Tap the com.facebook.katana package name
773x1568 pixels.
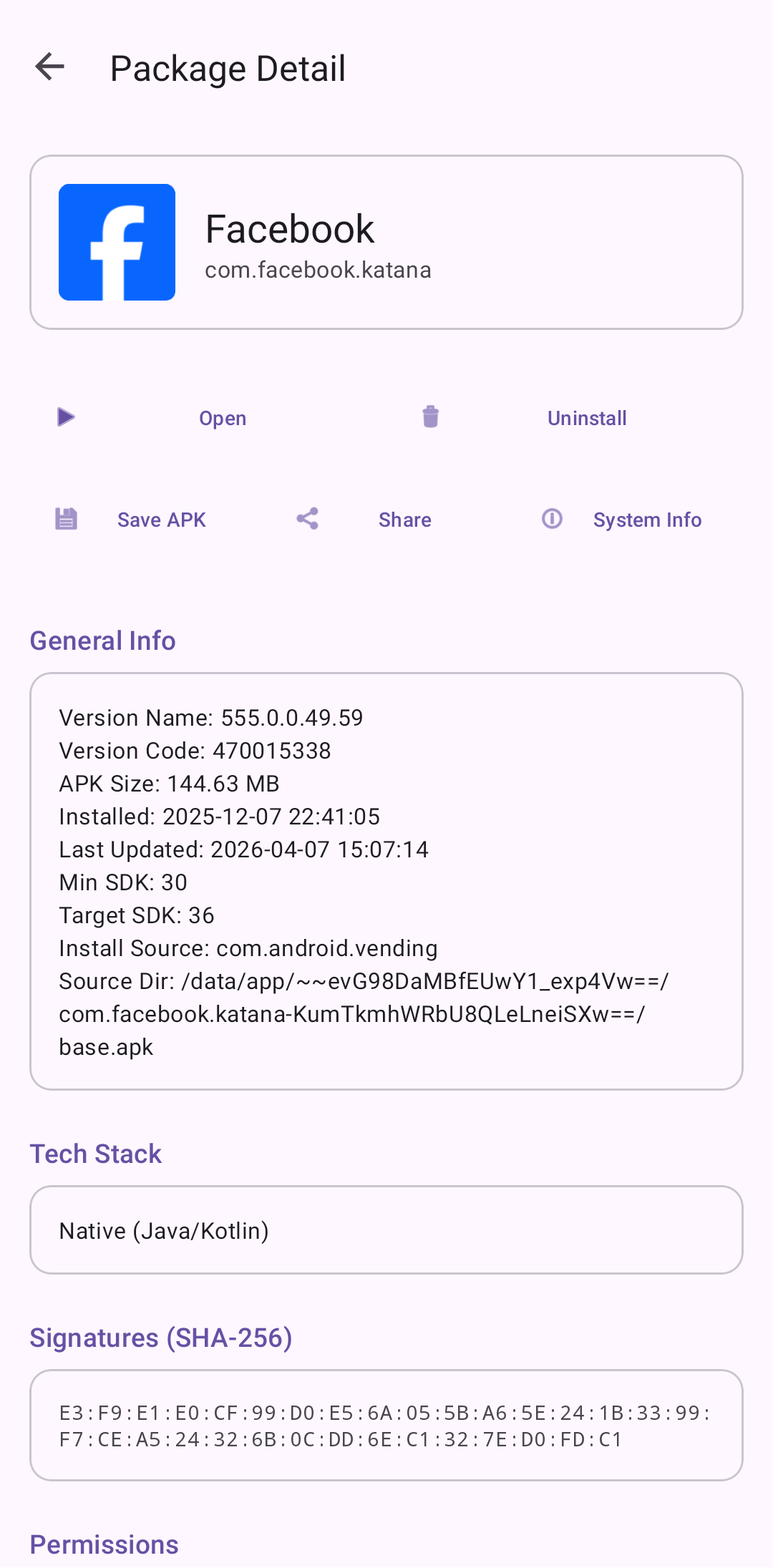[318, 271]
